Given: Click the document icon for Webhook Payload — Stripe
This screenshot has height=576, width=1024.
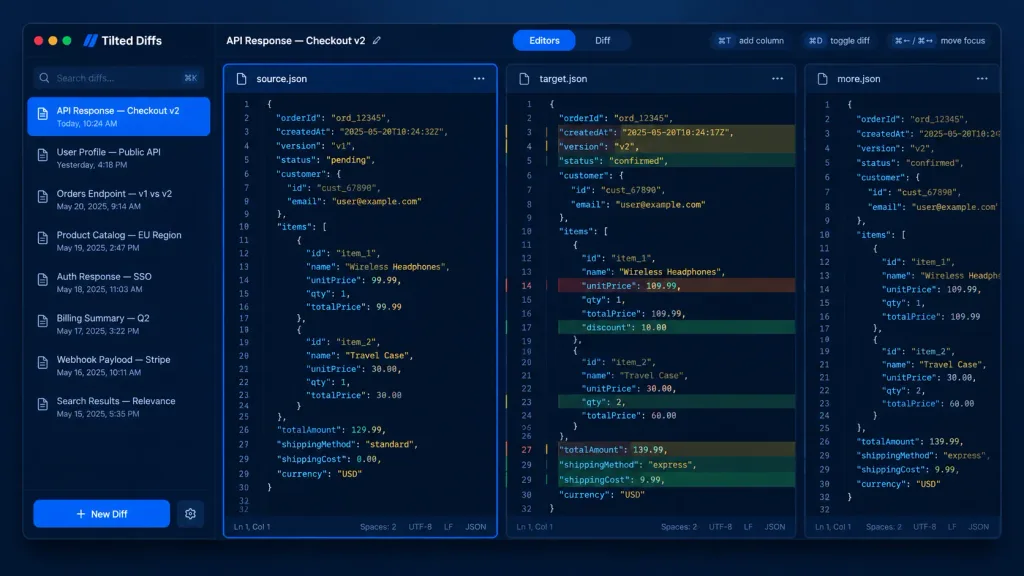Looking at the screenshot, I should pos(42,363).
